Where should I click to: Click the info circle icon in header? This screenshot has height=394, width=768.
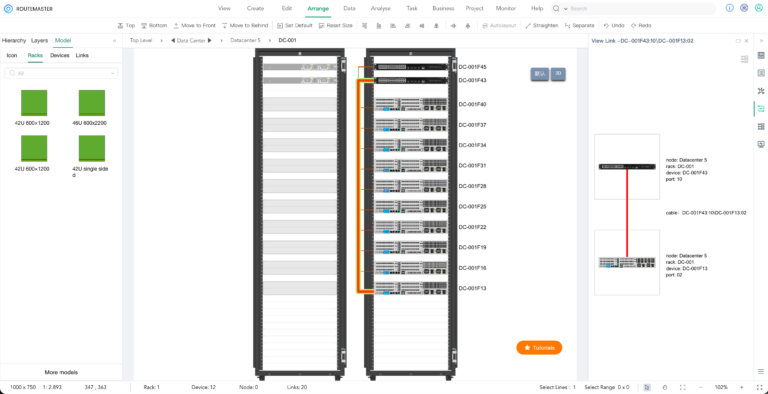click(729, 8)
